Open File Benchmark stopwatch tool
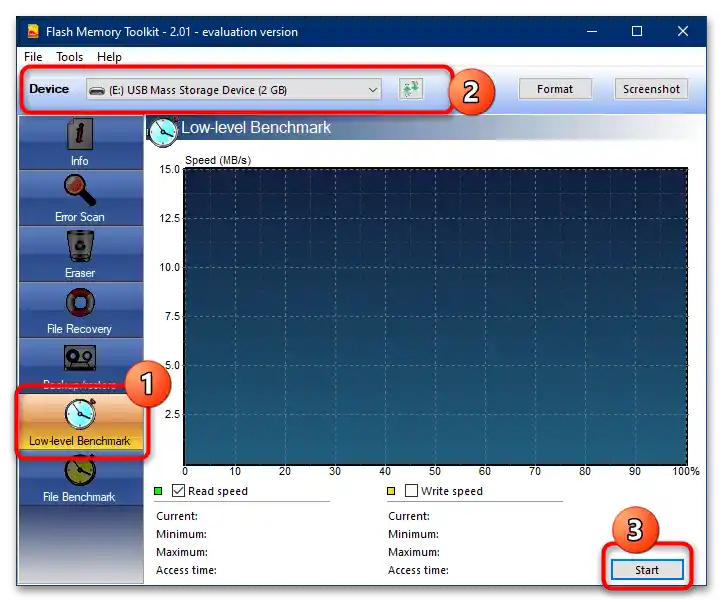The width and height of the screenshot is (723, 602). [x=80, y=479]
